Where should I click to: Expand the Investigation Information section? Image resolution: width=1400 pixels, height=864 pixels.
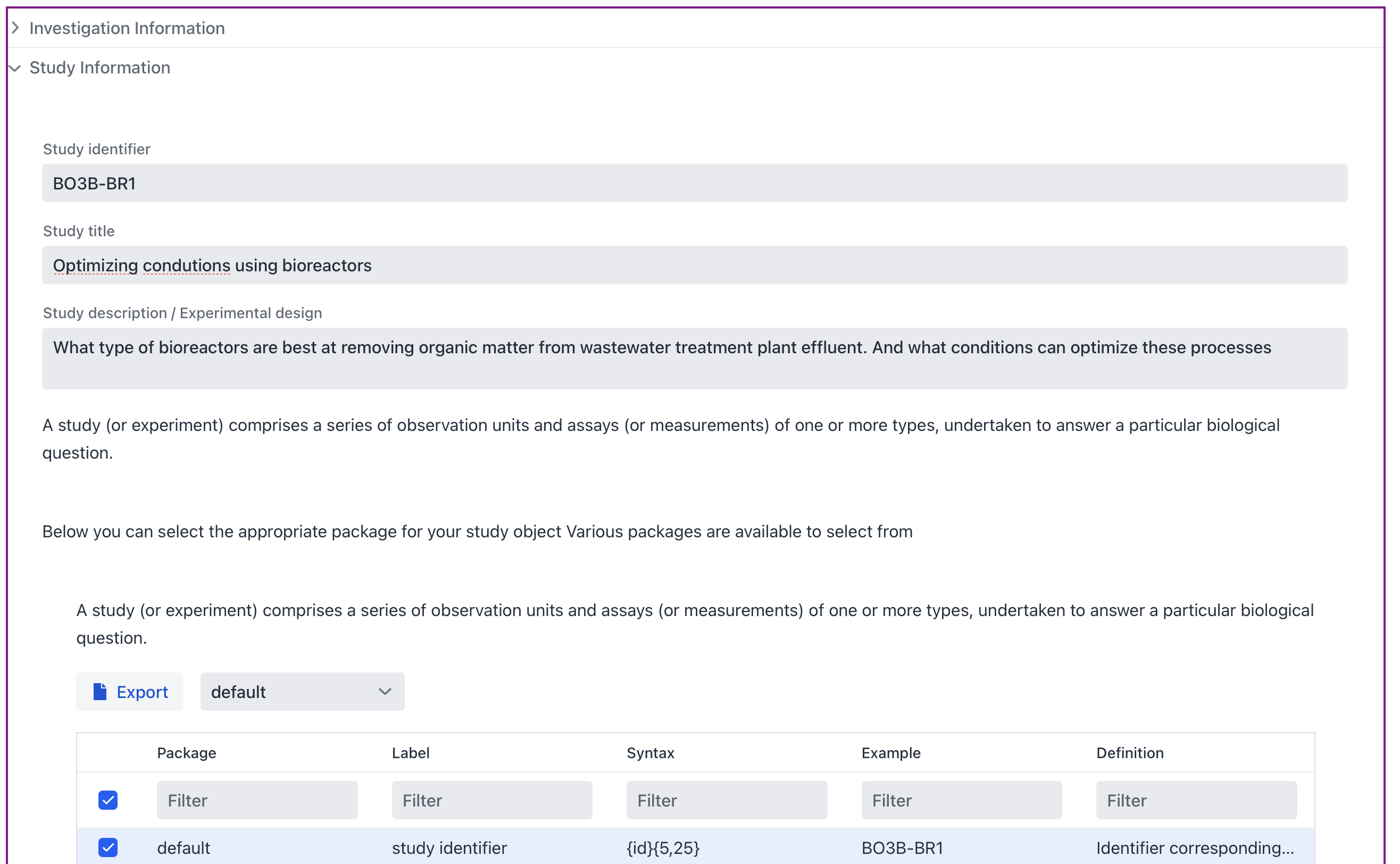point(126,28)
